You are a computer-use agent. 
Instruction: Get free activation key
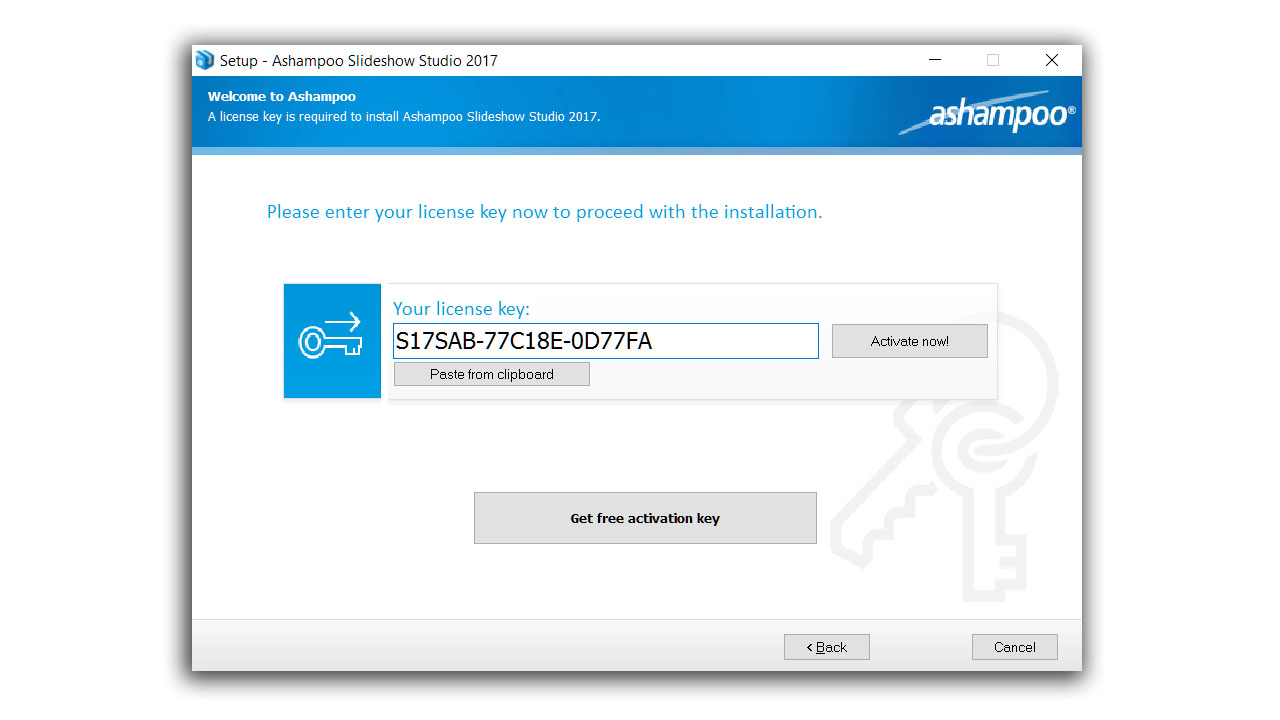[x=645, y=518]
